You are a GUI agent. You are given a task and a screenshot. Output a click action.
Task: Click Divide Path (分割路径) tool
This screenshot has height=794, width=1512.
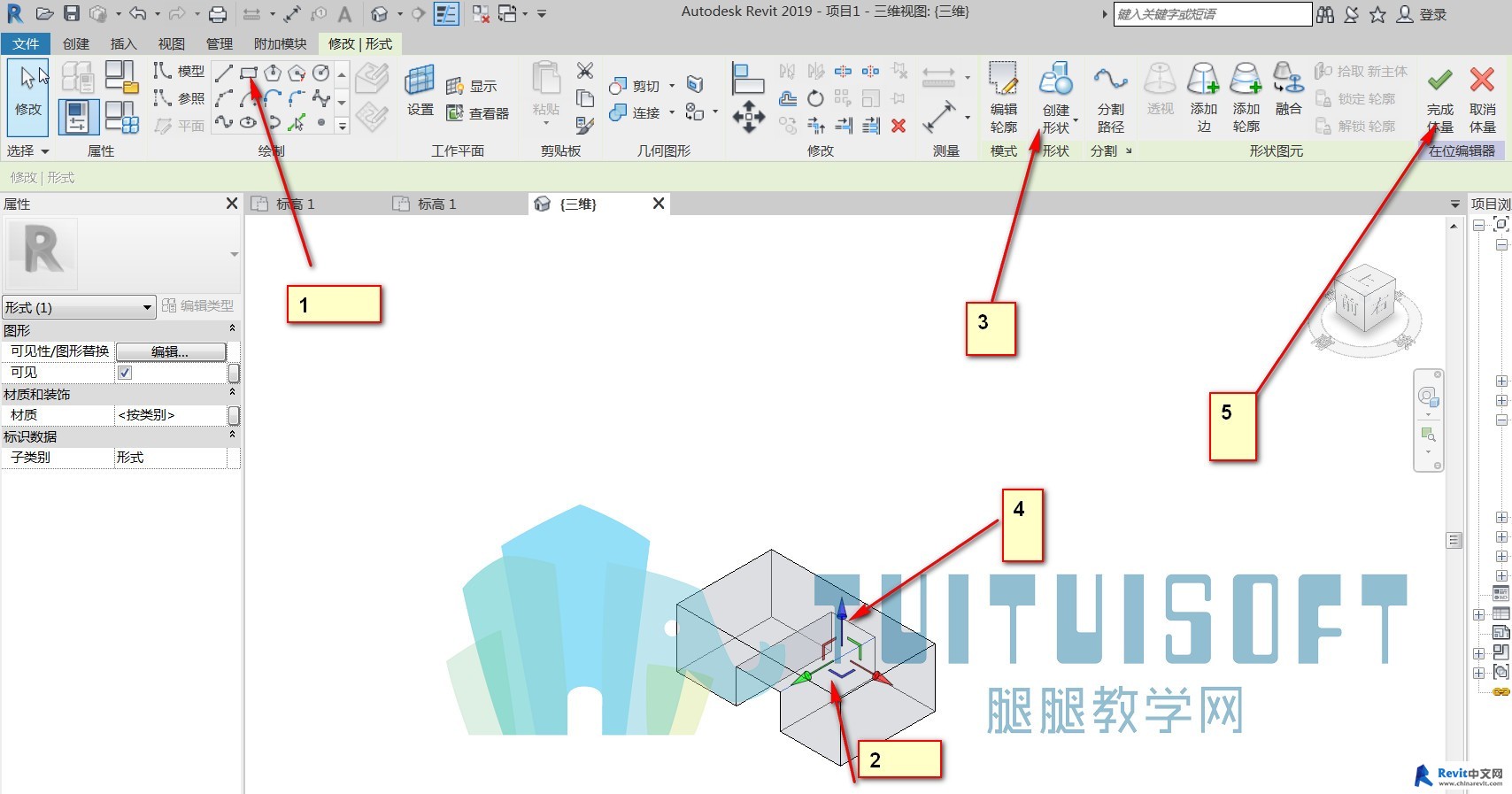(x=1110, y=97)
